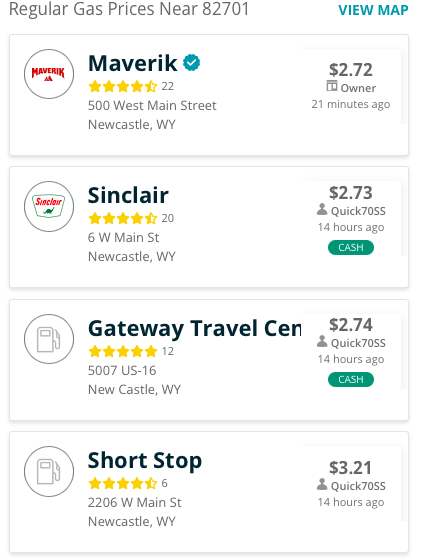Click the Owner icon beside Maverik's price
Screen dimensions: 427x560
pyautogui.click(x=332, y=86)
